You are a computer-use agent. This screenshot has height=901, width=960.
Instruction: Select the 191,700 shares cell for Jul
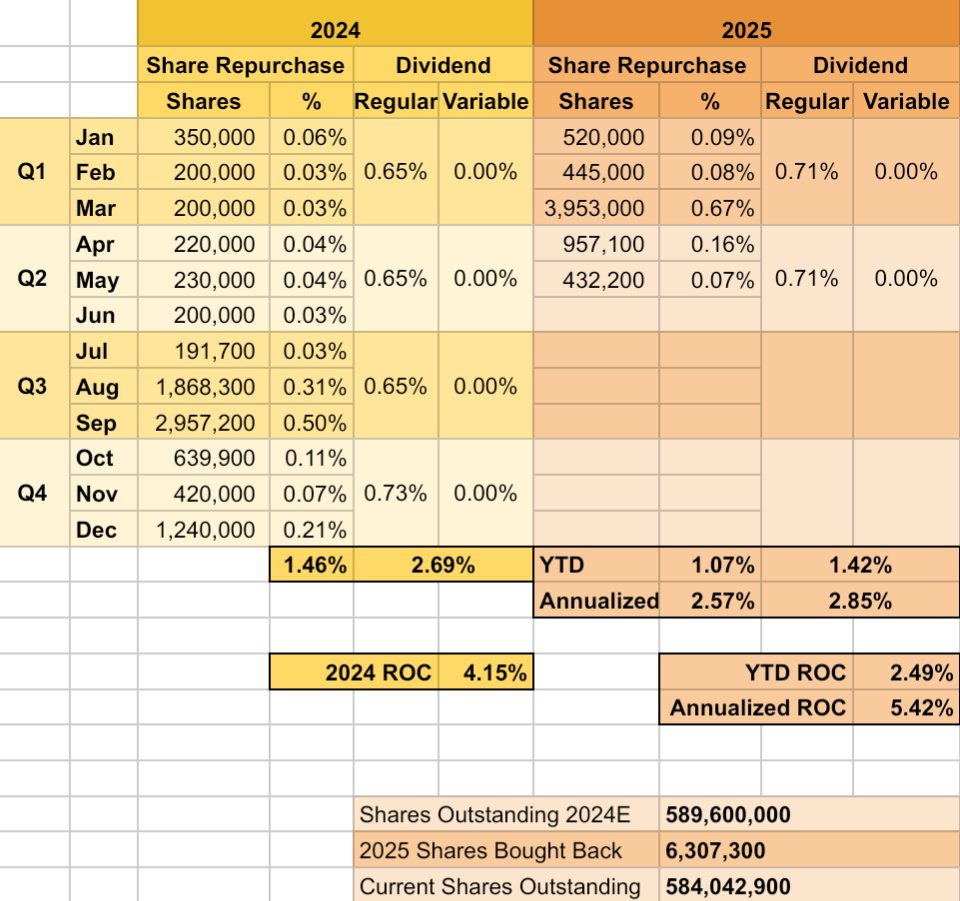(204, 351)
